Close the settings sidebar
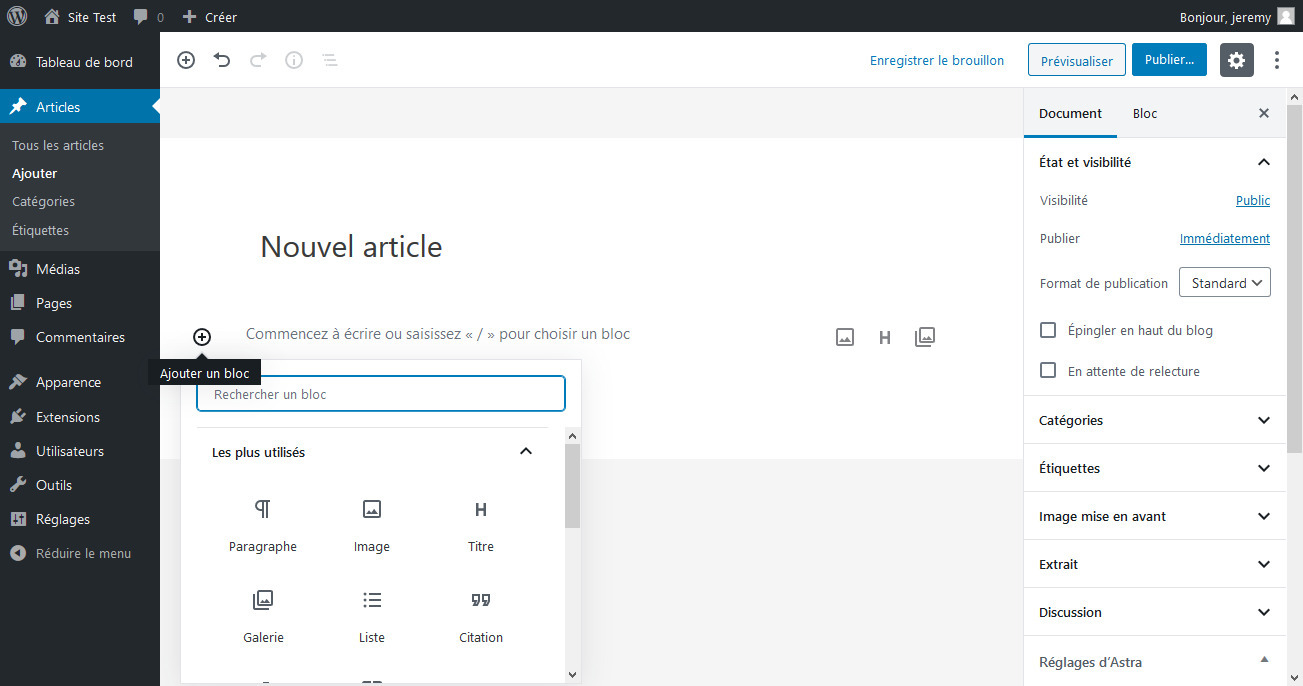1303x686 pixels. point(1264,113)
